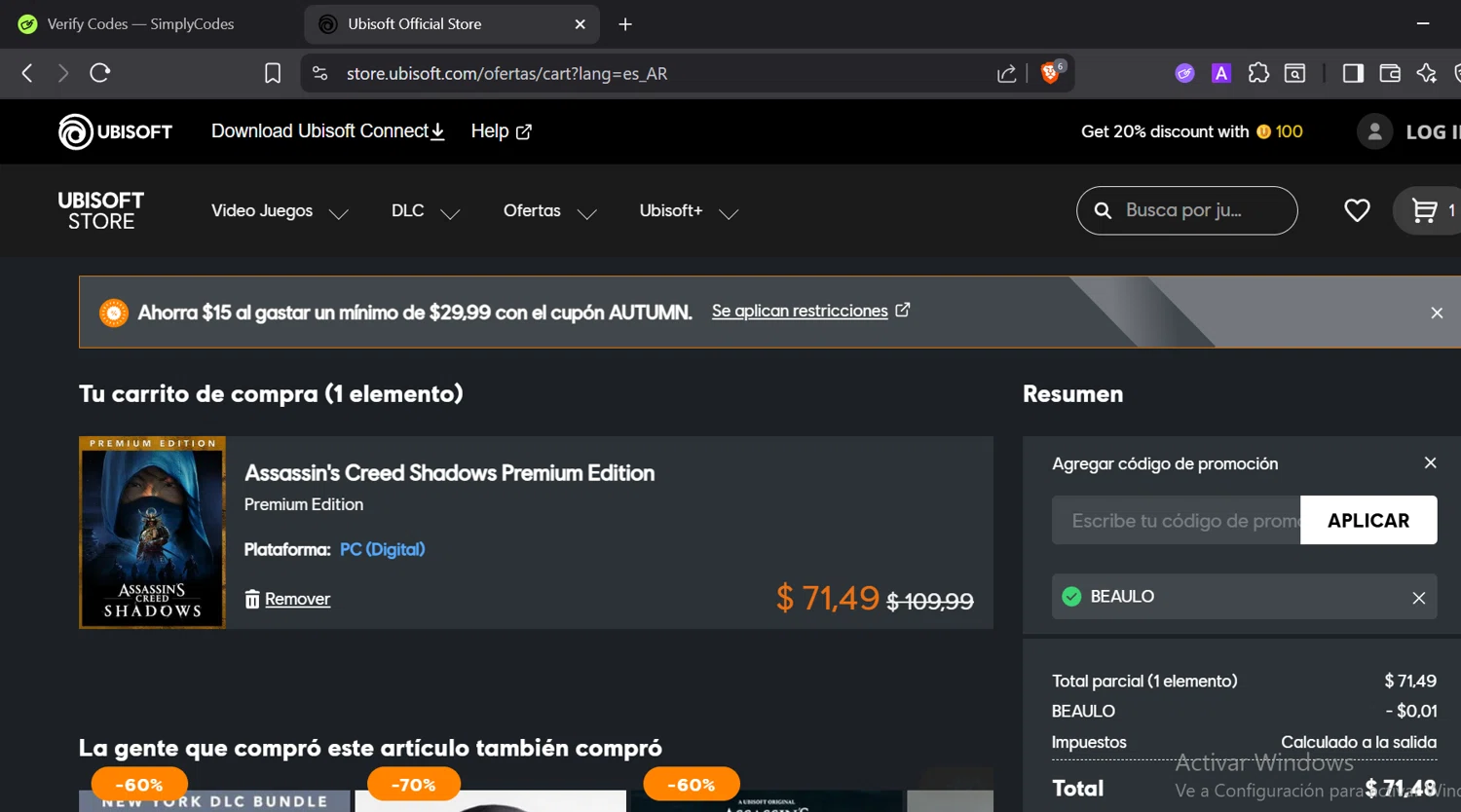
Task: Focus the promo code input field
Action: [x=1176, y=520]
